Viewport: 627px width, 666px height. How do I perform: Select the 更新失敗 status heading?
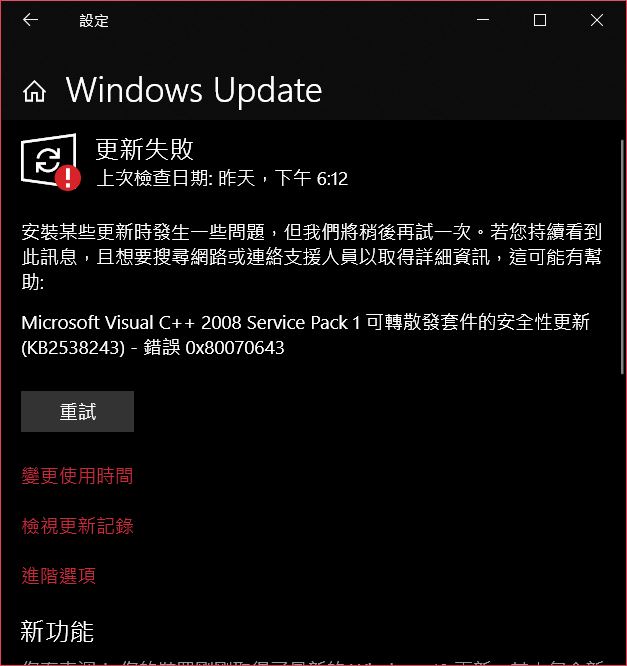click(144, 149)
